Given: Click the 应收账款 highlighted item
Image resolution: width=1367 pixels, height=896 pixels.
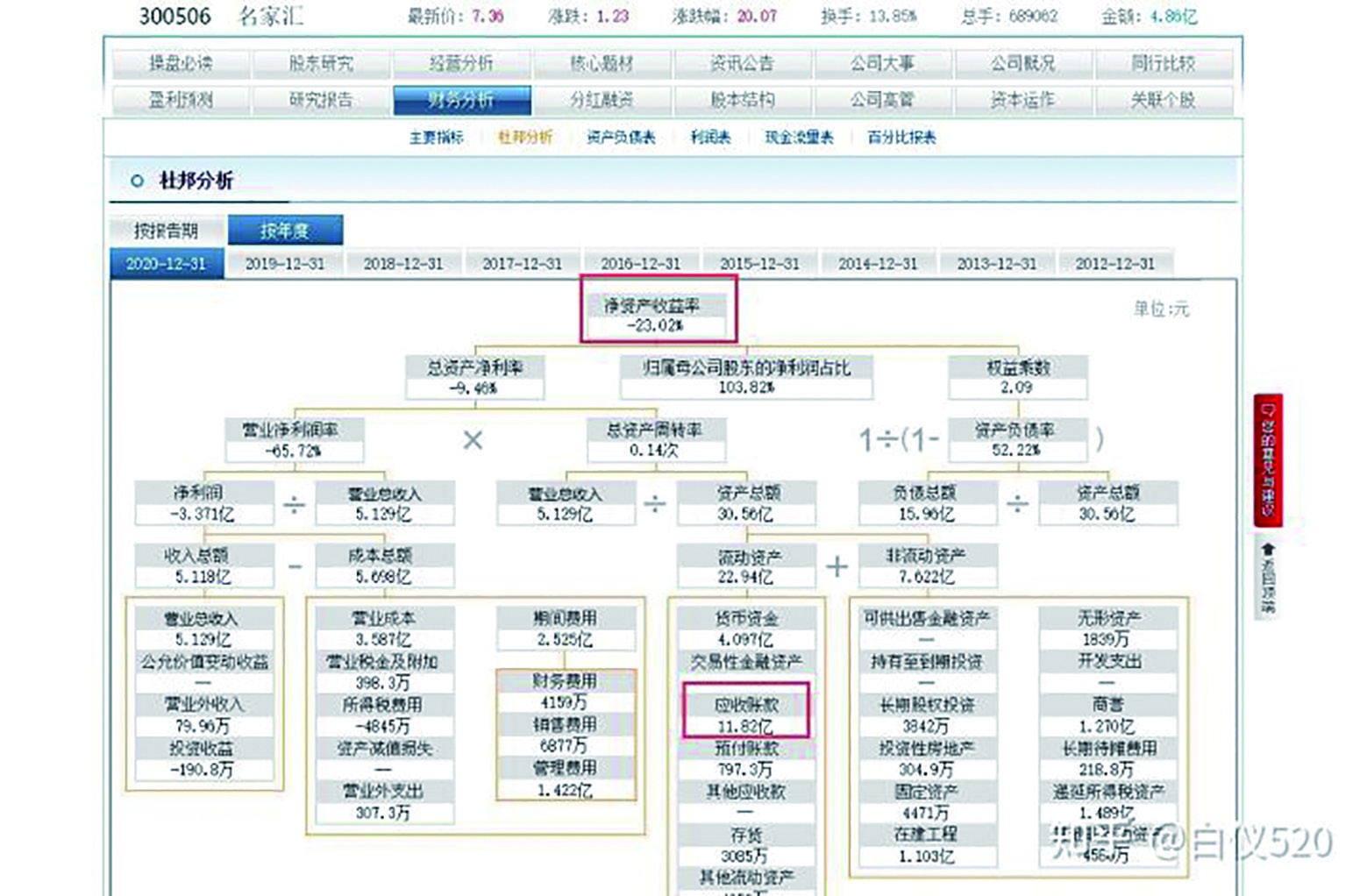Looking at the screenshot, I should 746,714.
